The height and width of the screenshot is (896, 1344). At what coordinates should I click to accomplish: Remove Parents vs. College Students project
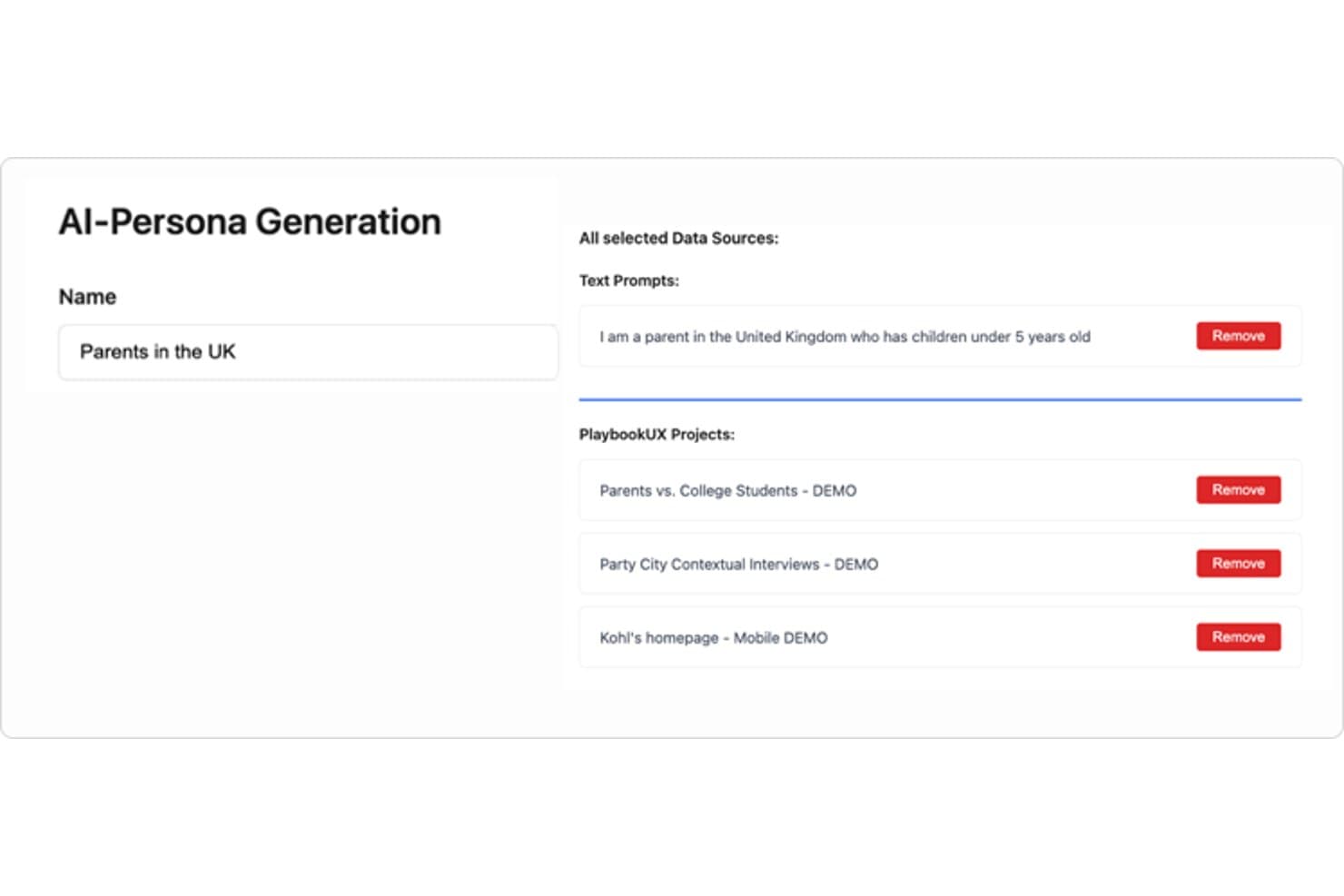click(1238, 490)
